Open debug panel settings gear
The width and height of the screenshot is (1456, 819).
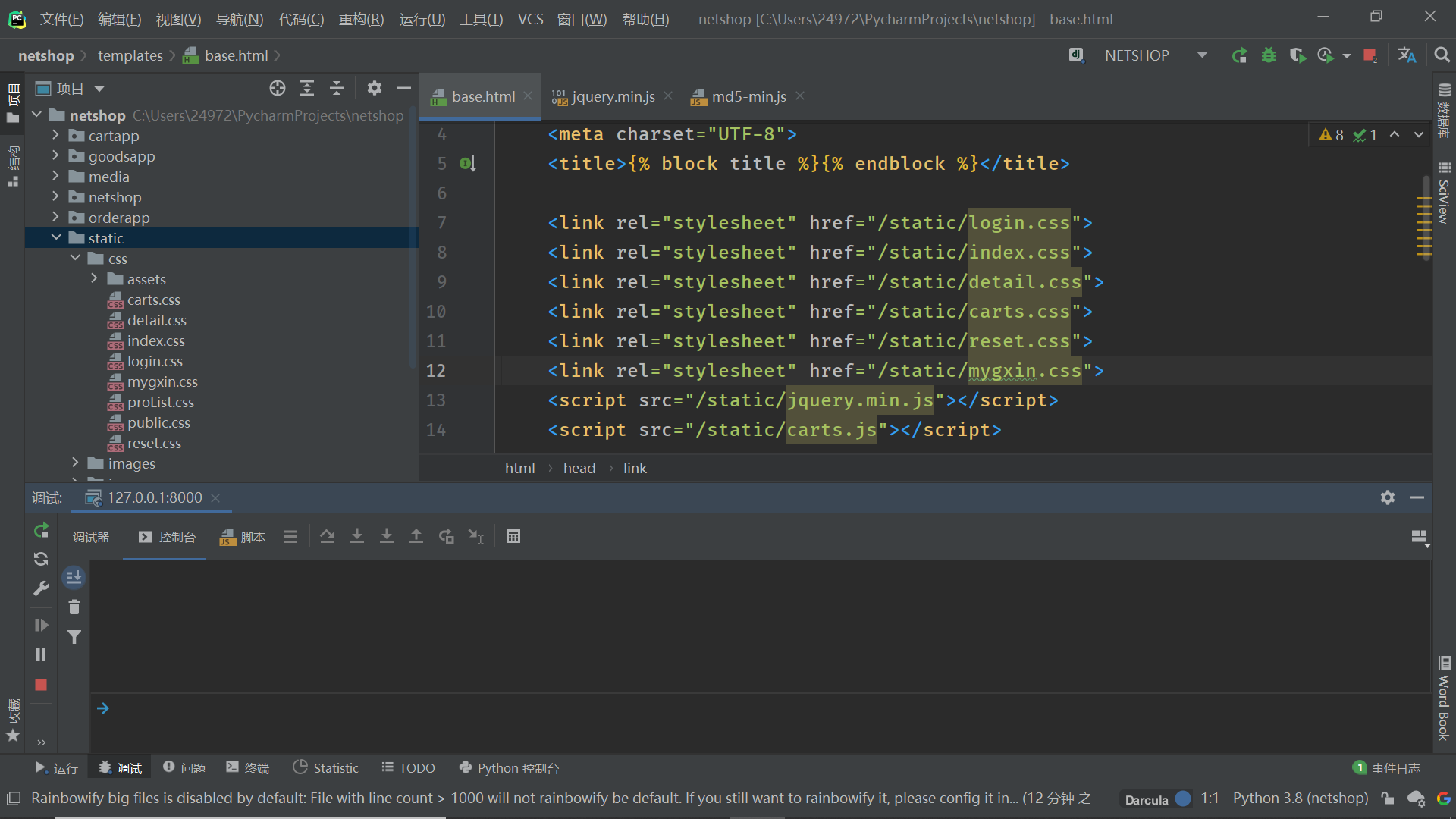(1388, 497)
